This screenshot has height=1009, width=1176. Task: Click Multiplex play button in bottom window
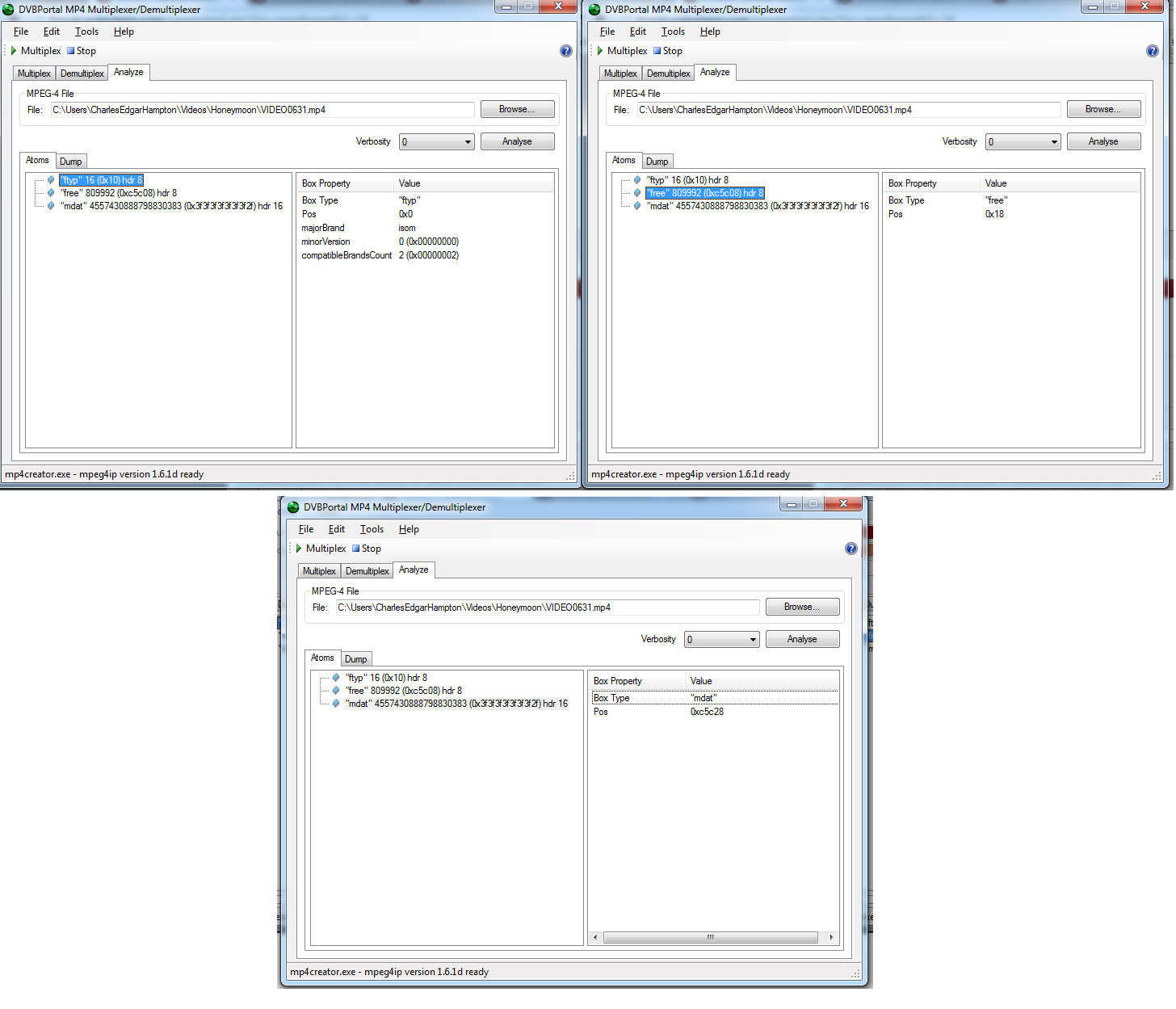pyautogui.click(x=321, y=549)
